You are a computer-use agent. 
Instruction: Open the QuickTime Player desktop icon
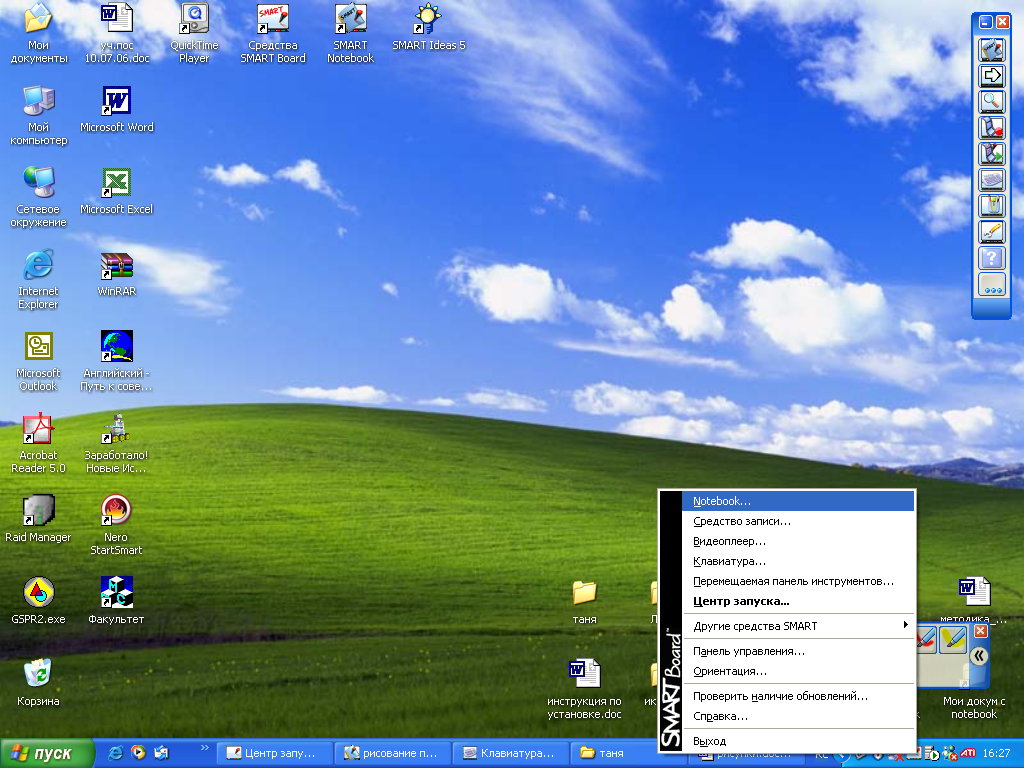tap(195, 34)
